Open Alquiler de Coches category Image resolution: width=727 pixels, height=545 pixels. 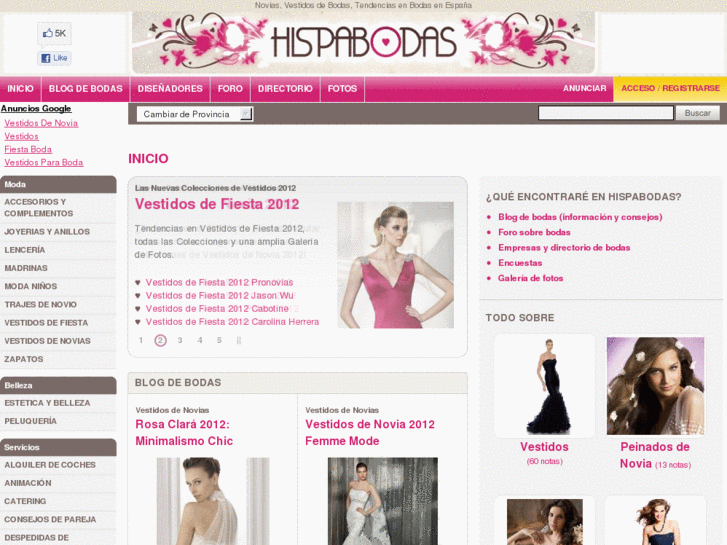[58, 465]
